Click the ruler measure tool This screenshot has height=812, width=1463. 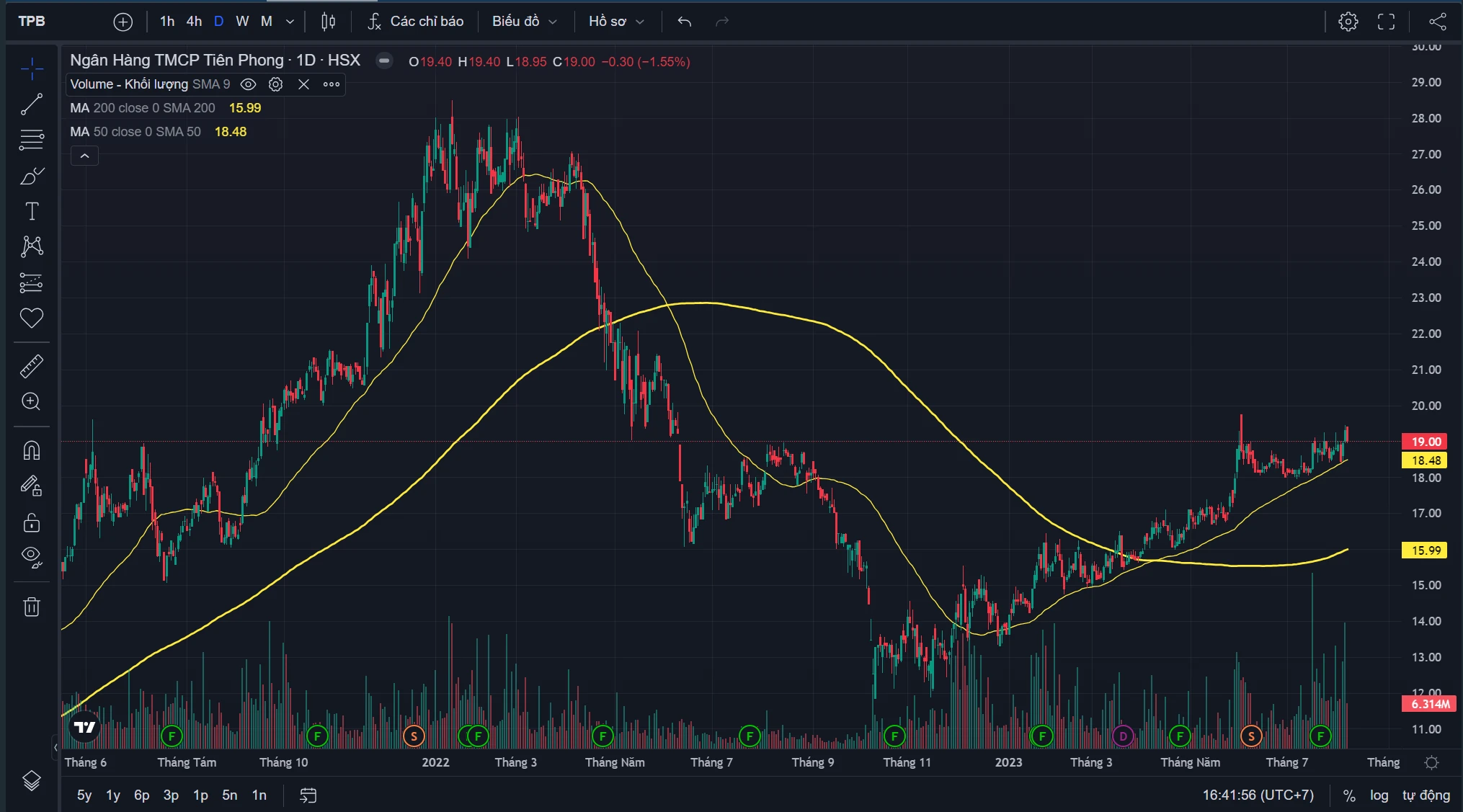31,367
